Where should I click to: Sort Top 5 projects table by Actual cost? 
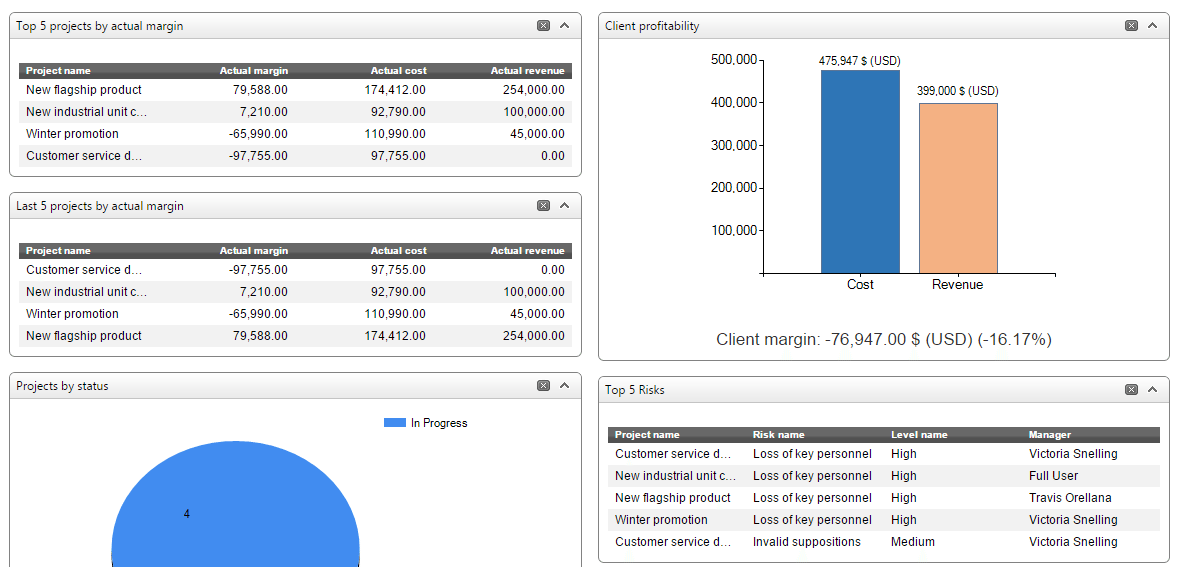399,71
